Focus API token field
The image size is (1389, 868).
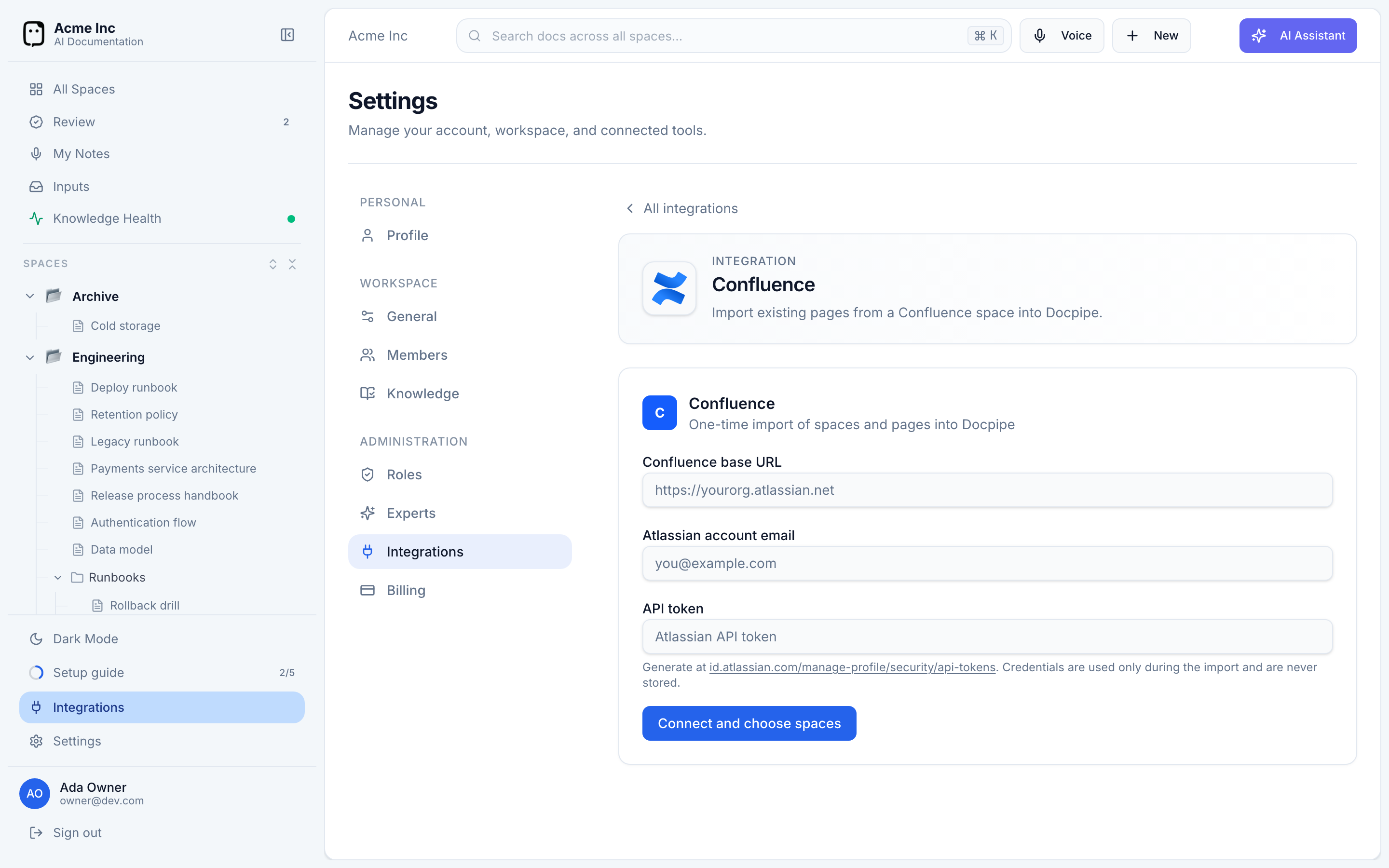coord(987,637)
